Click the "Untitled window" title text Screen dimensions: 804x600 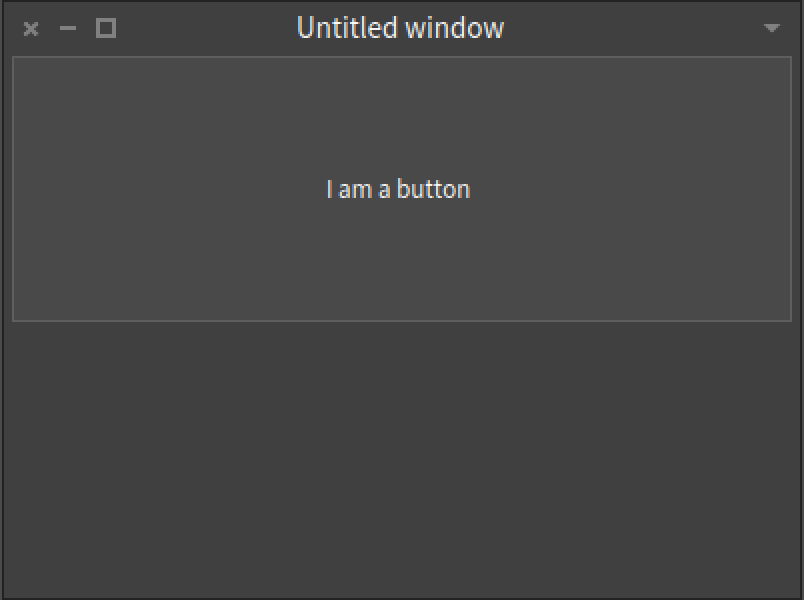(400, 28)
